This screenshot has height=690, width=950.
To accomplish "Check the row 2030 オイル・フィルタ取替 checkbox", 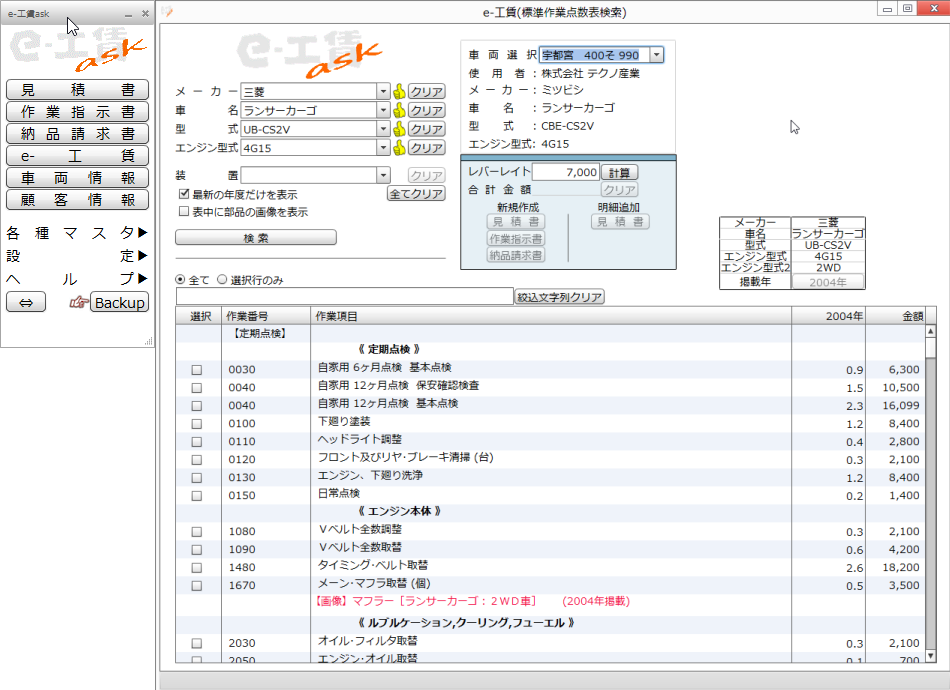I will pos(196,643).
